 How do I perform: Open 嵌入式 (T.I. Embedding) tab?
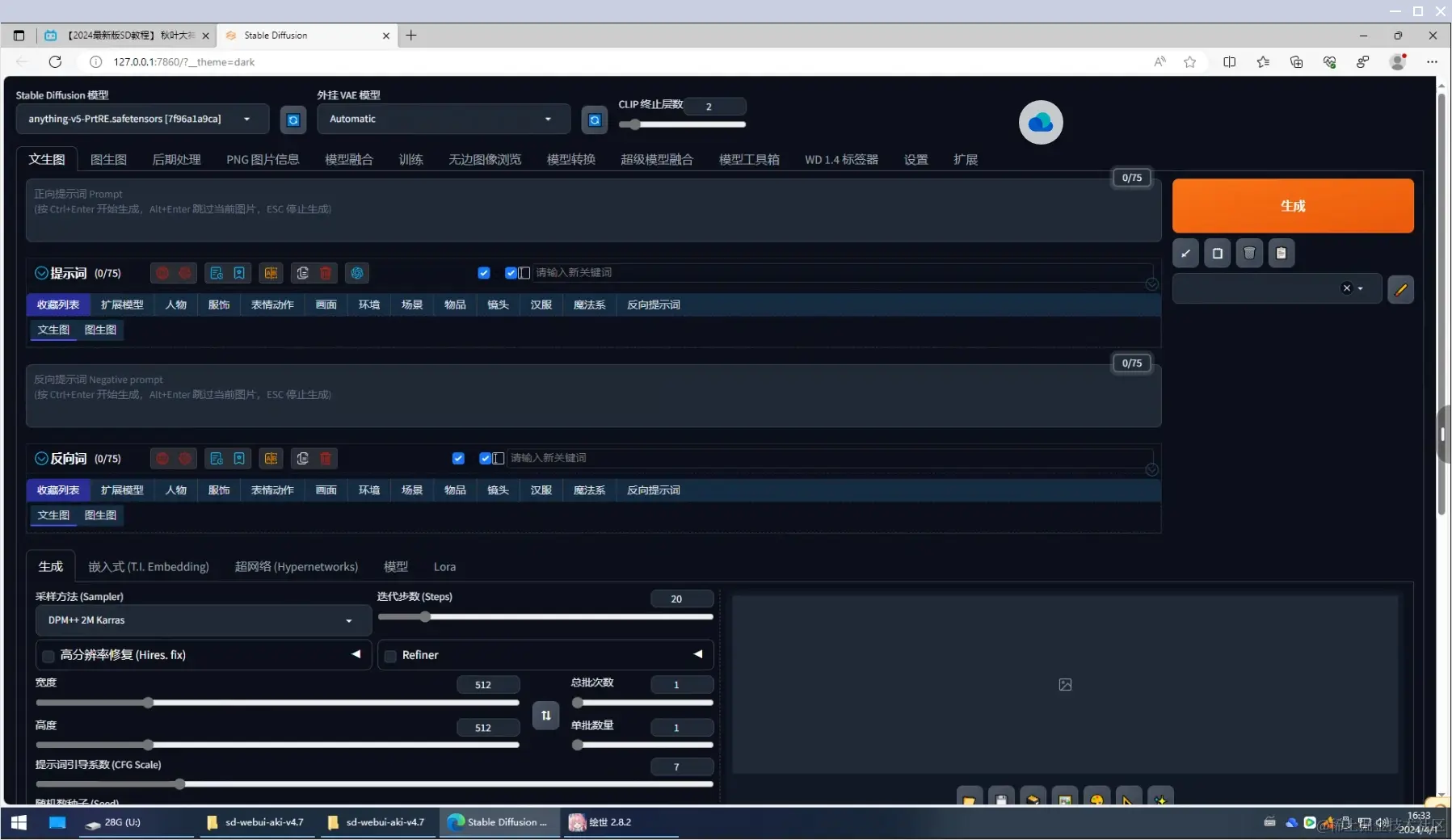[149, 567]
